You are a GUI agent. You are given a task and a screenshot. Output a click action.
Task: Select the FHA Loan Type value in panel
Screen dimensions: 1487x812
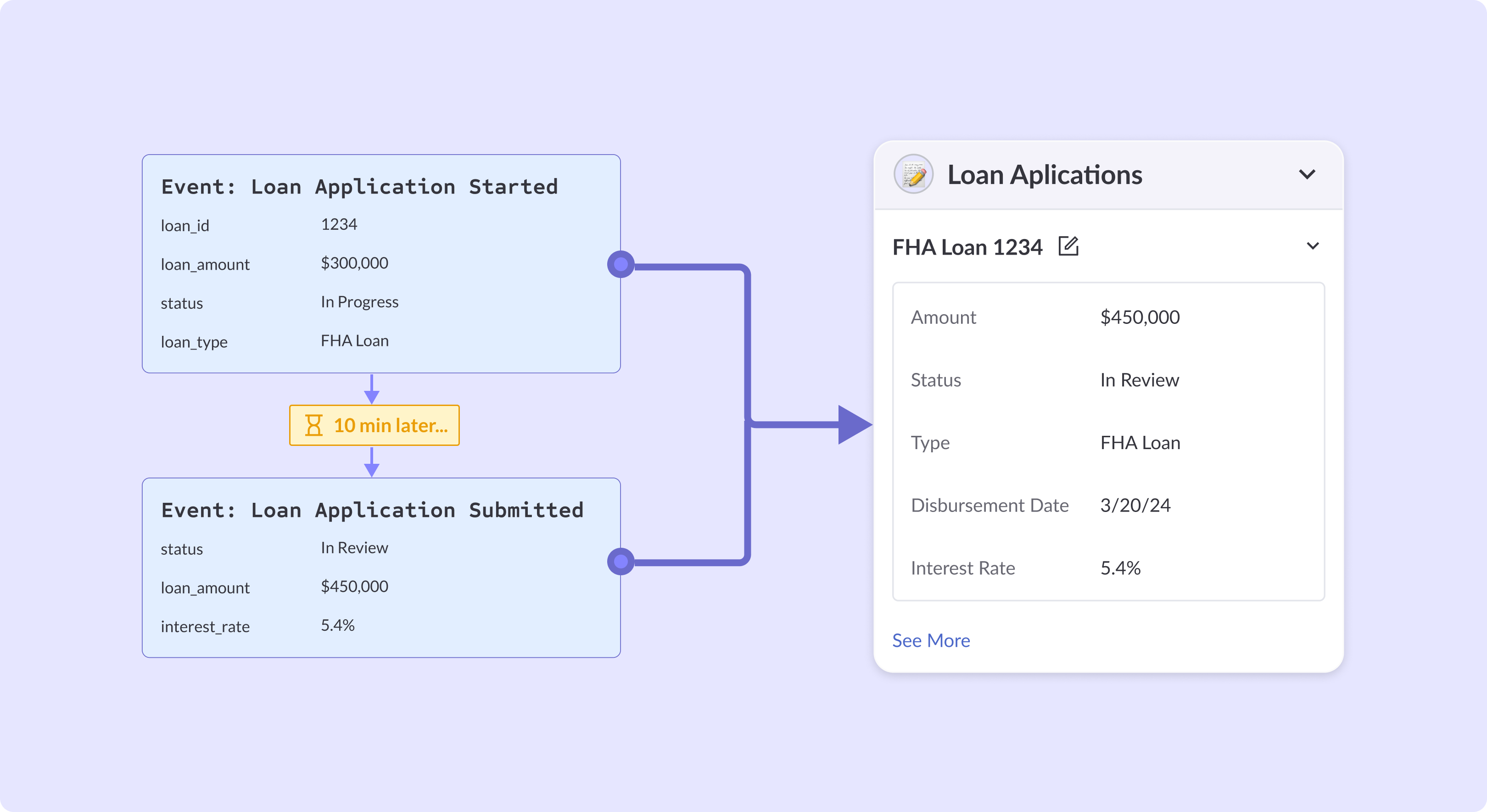(1140, 443)
